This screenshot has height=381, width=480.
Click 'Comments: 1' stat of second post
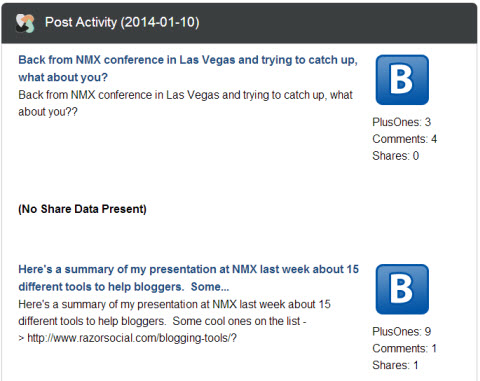(x=404, y=348)
